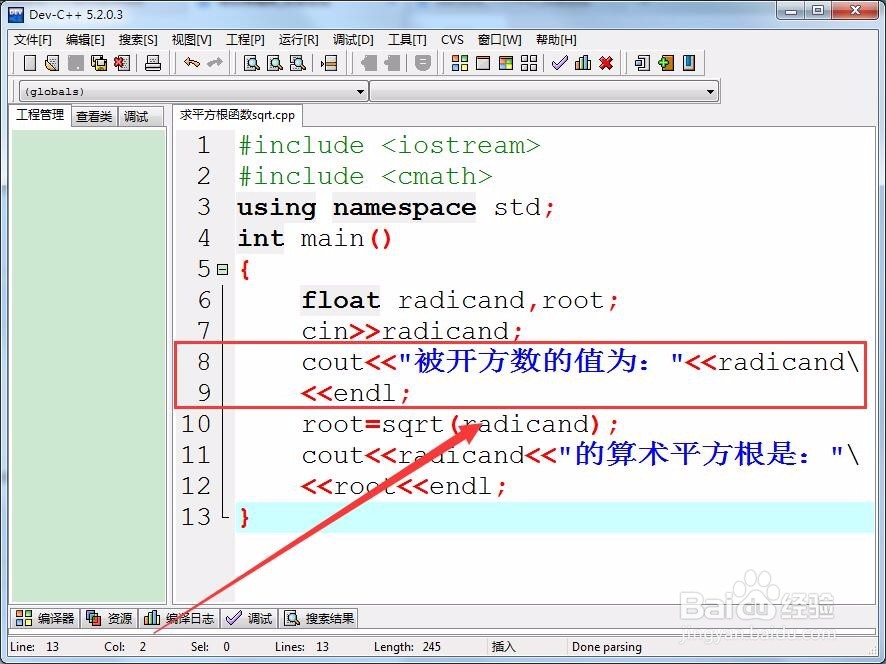
Task: Click the Find magnifier icon
Action: (251, 63)
